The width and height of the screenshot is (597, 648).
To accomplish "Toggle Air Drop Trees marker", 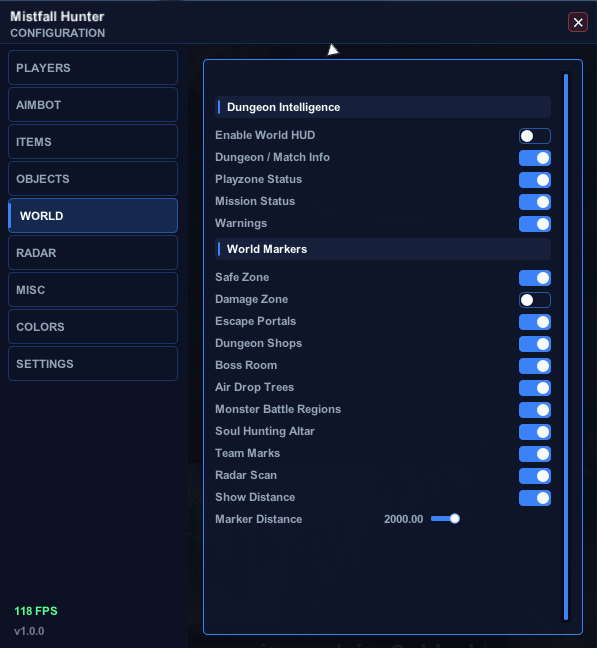I will 535,388.
